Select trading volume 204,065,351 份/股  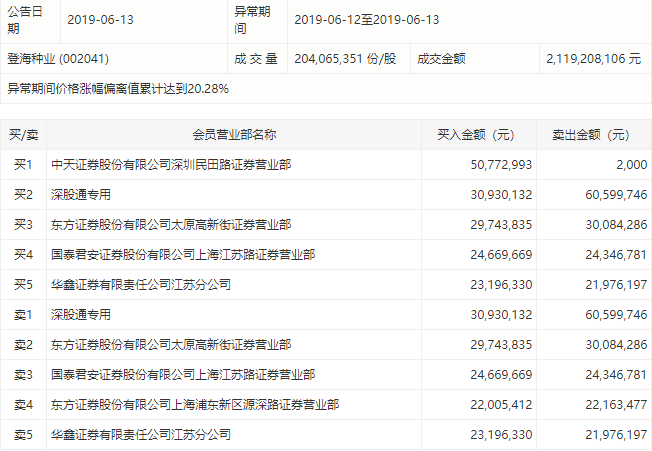pos(345,59)
